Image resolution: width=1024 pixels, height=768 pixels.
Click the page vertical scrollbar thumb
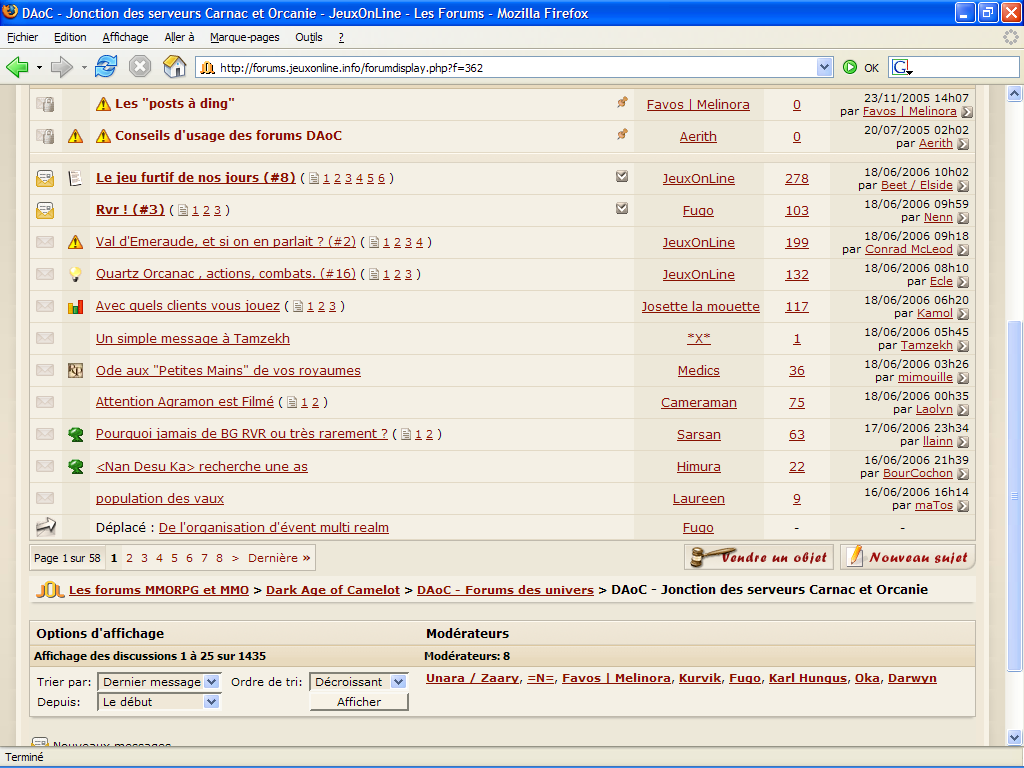pyautogui.click(x=1014, y=496)
